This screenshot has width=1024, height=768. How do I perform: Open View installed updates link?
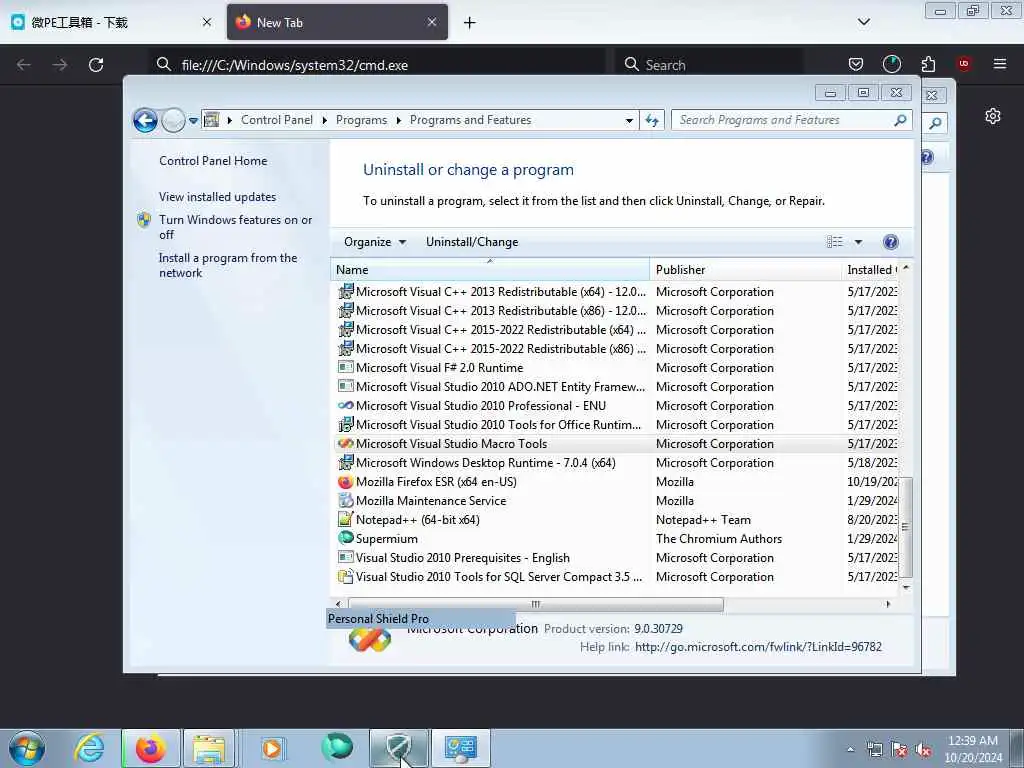217,197
